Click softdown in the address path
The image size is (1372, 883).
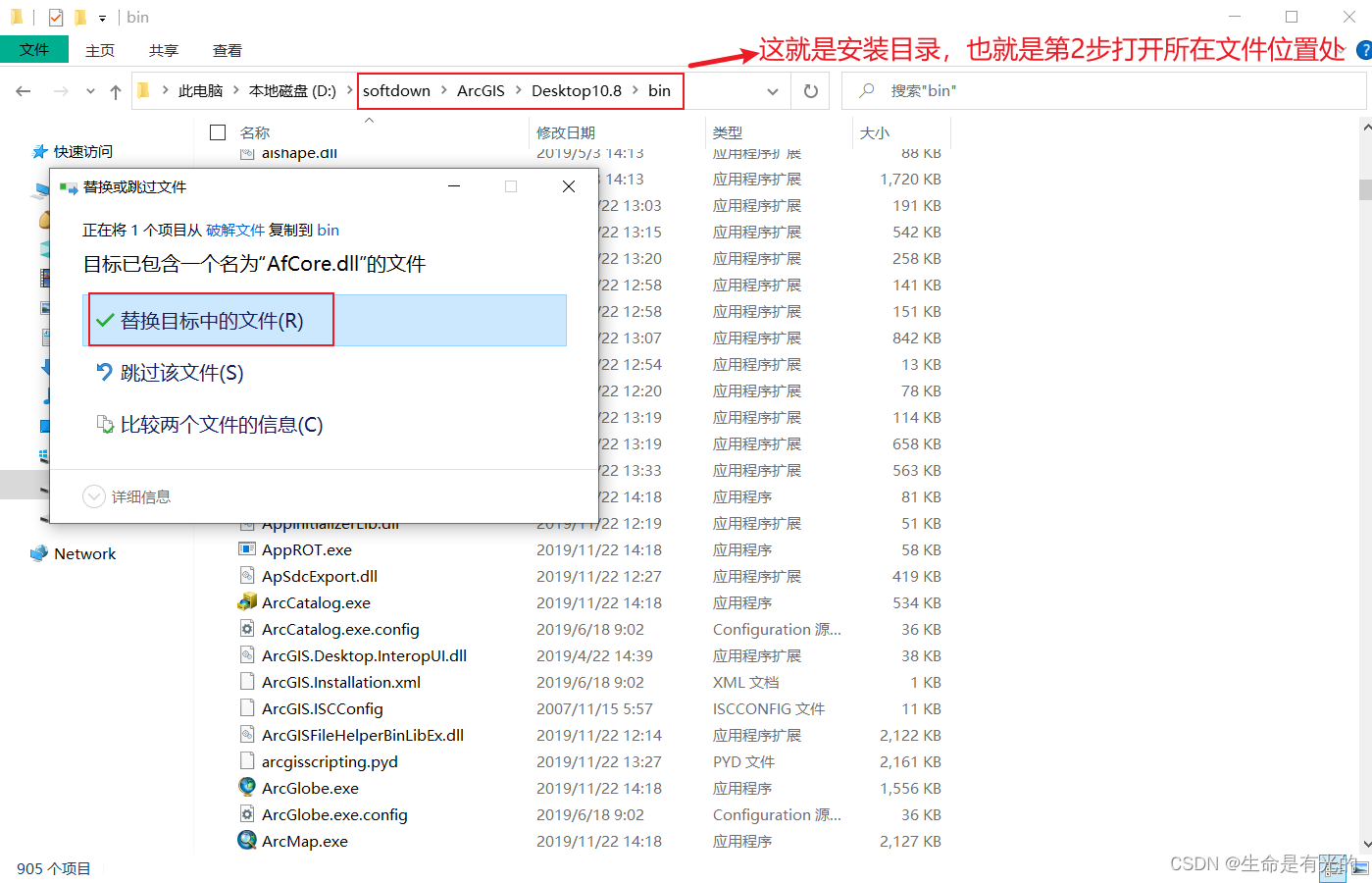[x=396, y=90]
